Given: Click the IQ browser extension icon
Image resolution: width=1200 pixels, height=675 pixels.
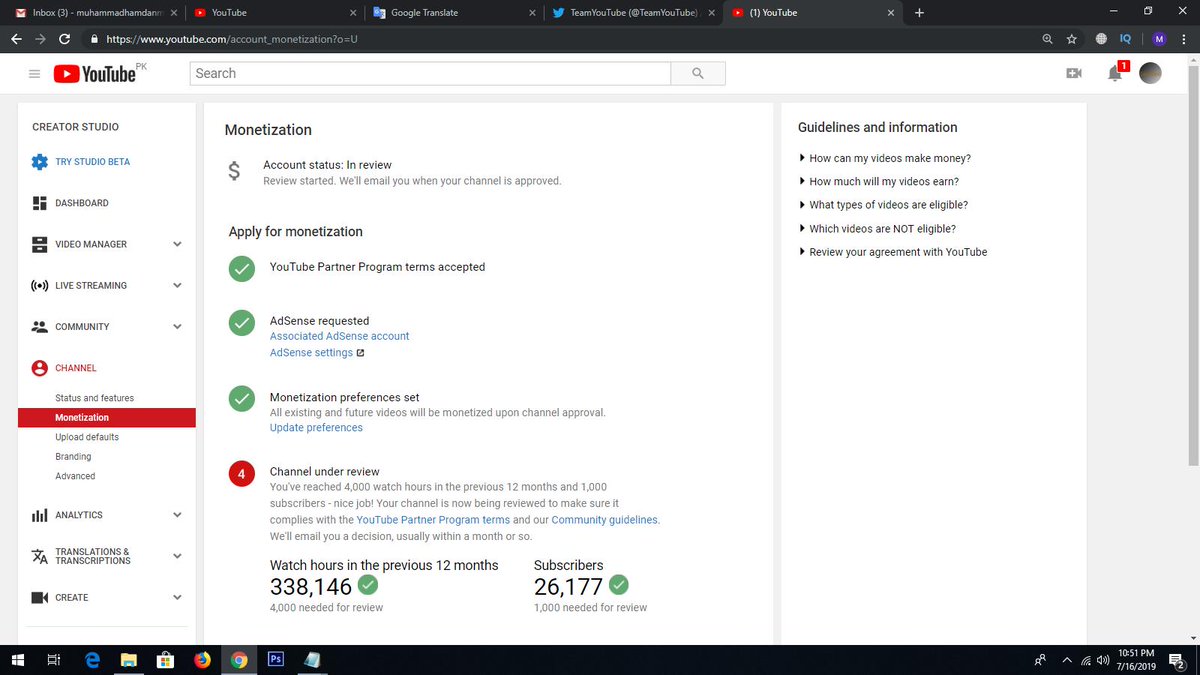Looking at the screenshot, I should tap(1125, 39).
